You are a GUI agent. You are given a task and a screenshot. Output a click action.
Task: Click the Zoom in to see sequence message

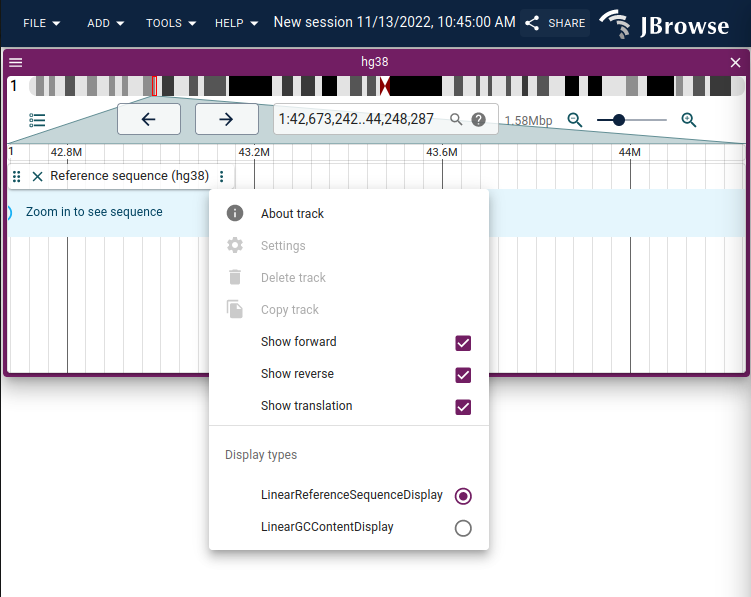tap(94, 212)
